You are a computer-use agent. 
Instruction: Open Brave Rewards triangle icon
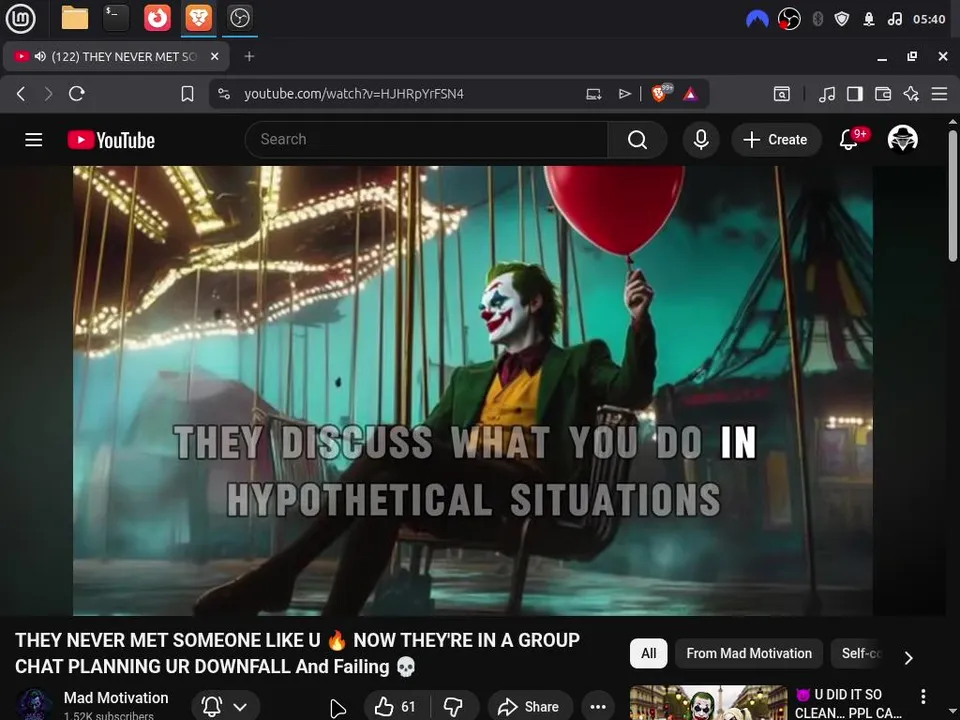point(690,94)
